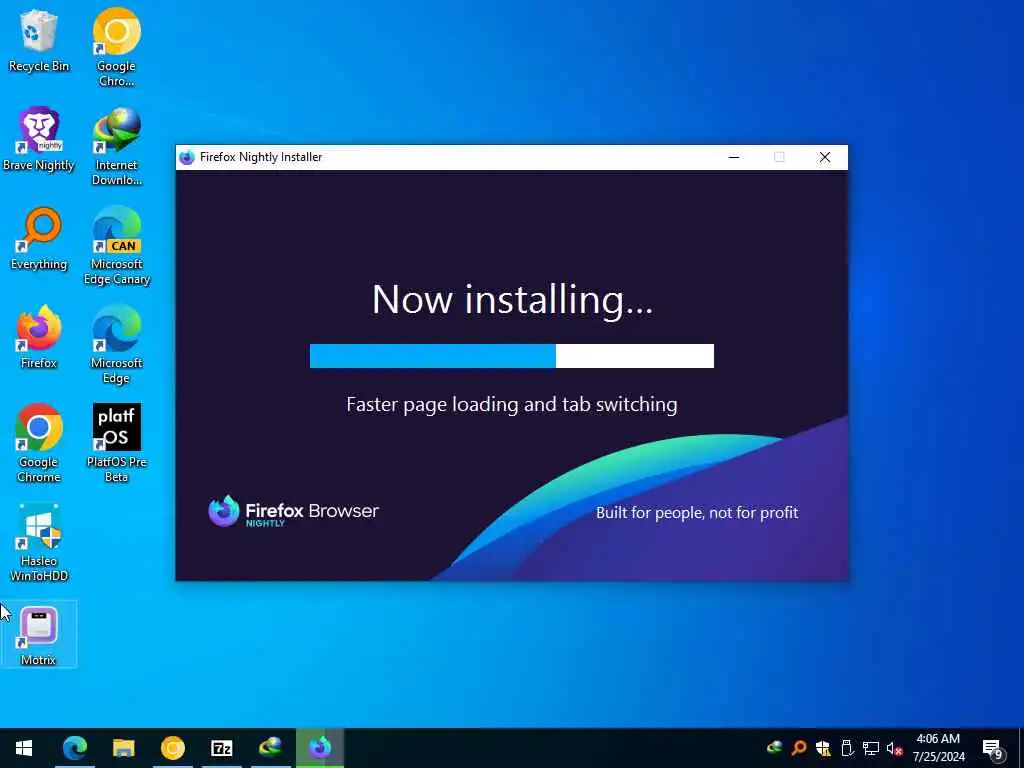Click the muted volume speaker tray icon

tap(895, 748)
